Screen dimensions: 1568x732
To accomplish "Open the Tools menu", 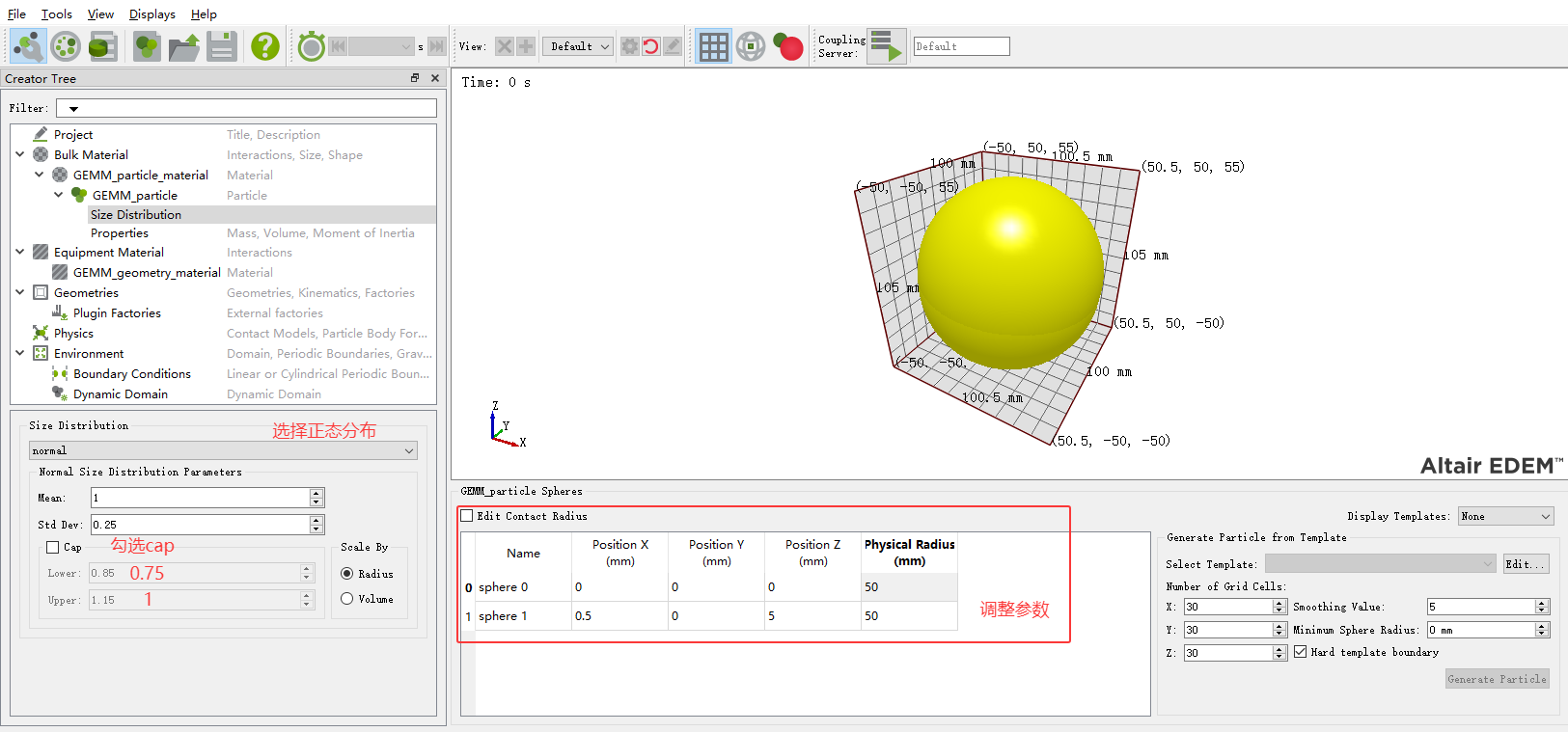I will (x=56, y=14).
